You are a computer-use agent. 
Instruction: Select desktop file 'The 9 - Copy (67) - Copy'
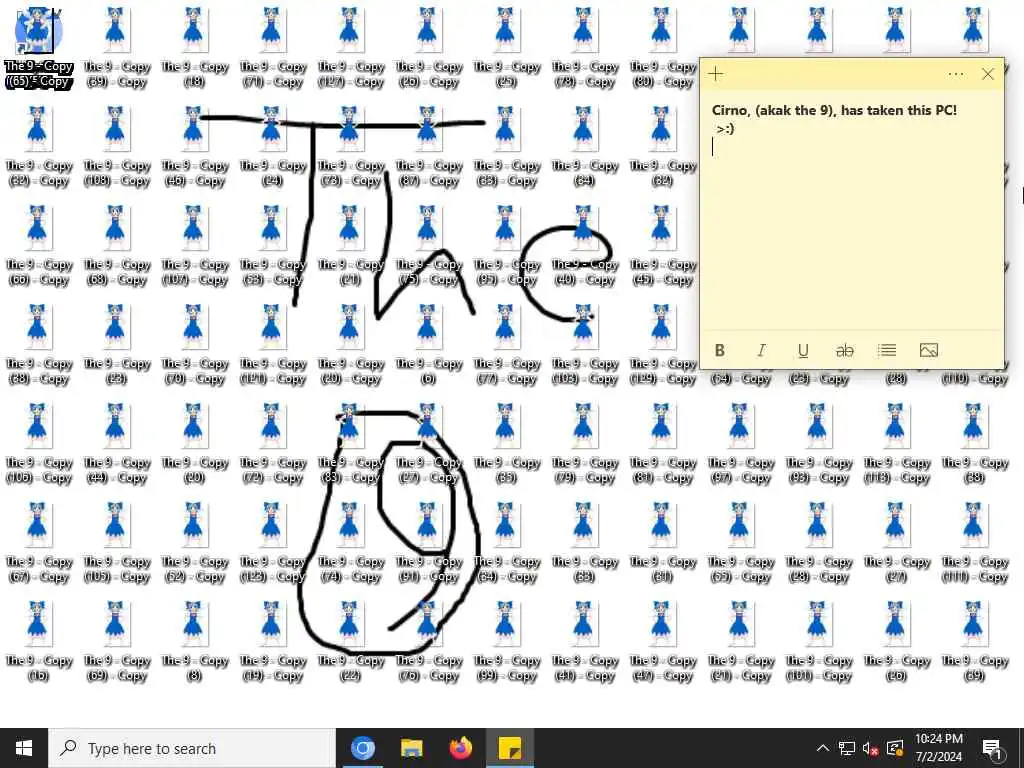(39, 543)
